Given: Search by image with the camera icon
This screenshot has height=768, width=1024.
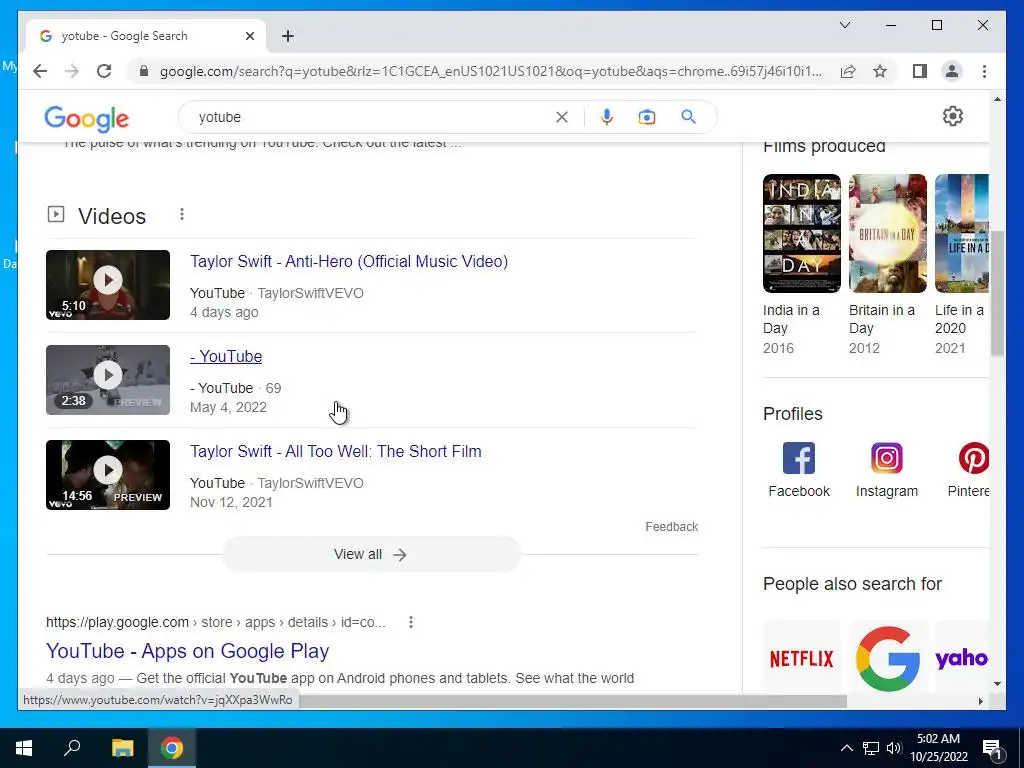Looking at the screenshot, I should pos(647,117).
